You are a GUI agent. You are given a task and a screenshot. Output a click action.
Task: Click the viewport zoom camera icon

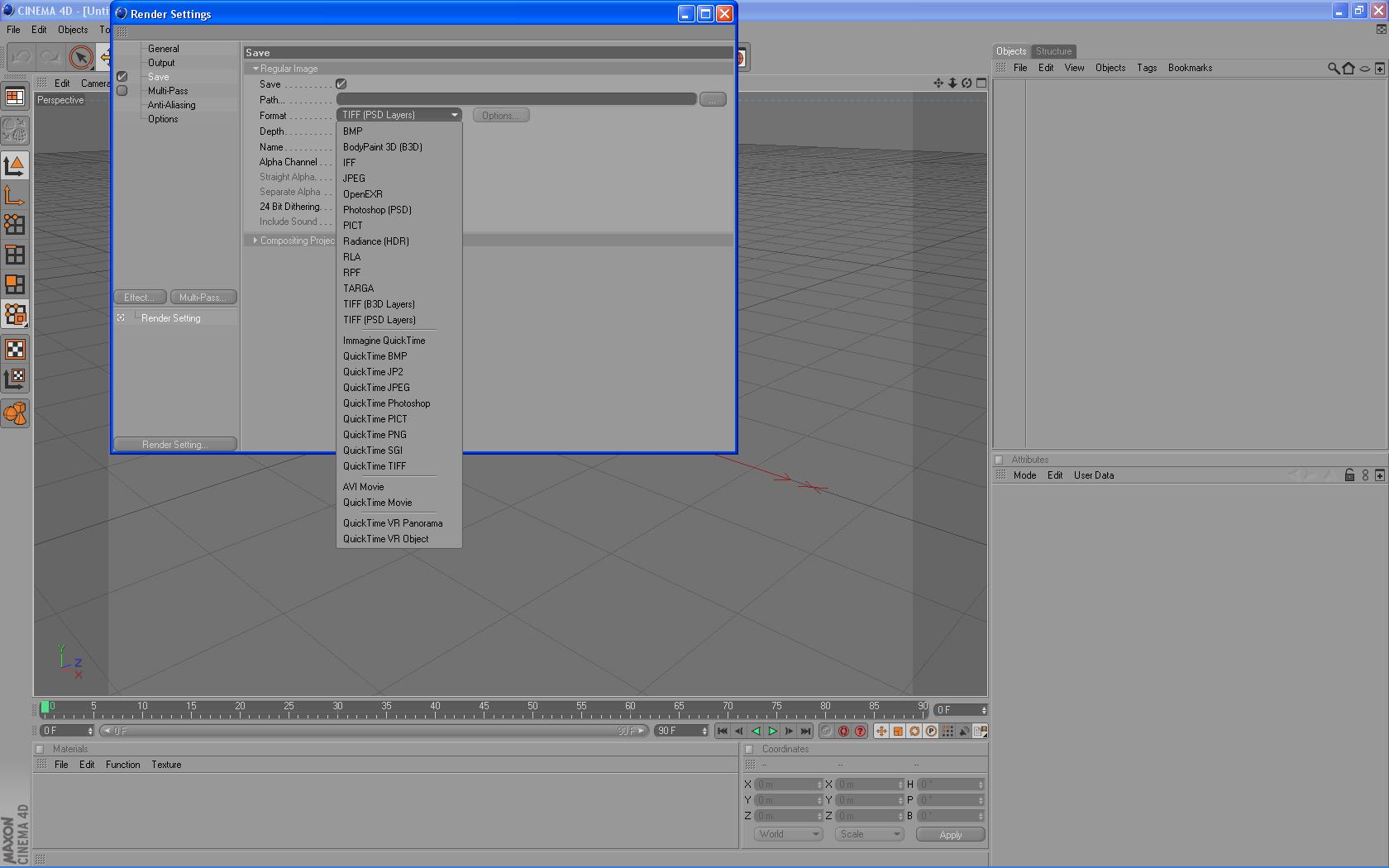pyautogui.click(x=952, y=83)
